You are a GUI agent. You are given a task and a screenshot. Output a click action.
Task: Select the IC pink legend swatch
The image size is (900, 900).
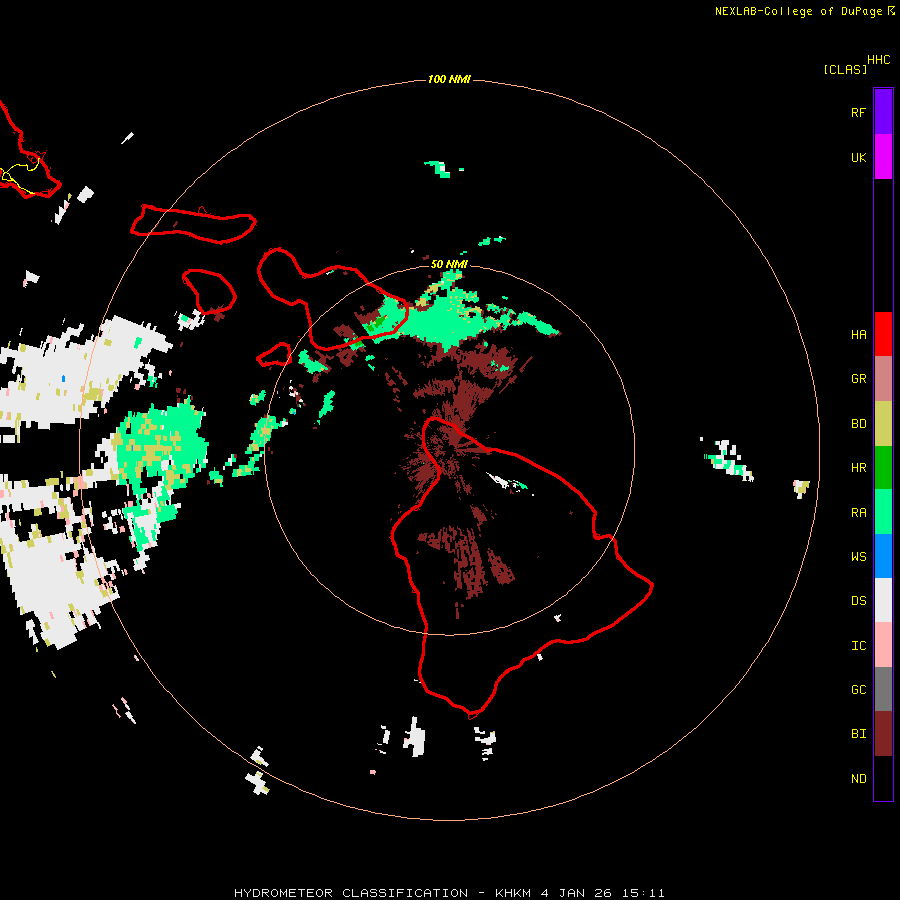coord(883,645)
